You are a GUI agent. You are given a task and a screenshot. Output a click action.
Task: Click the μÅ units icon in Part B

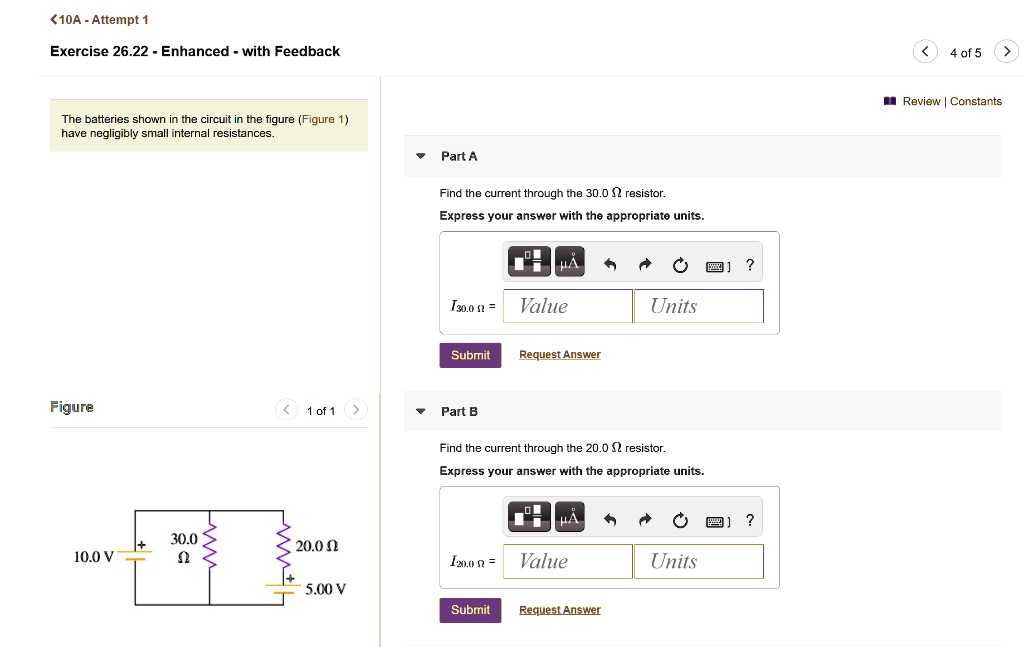point(569,517)
